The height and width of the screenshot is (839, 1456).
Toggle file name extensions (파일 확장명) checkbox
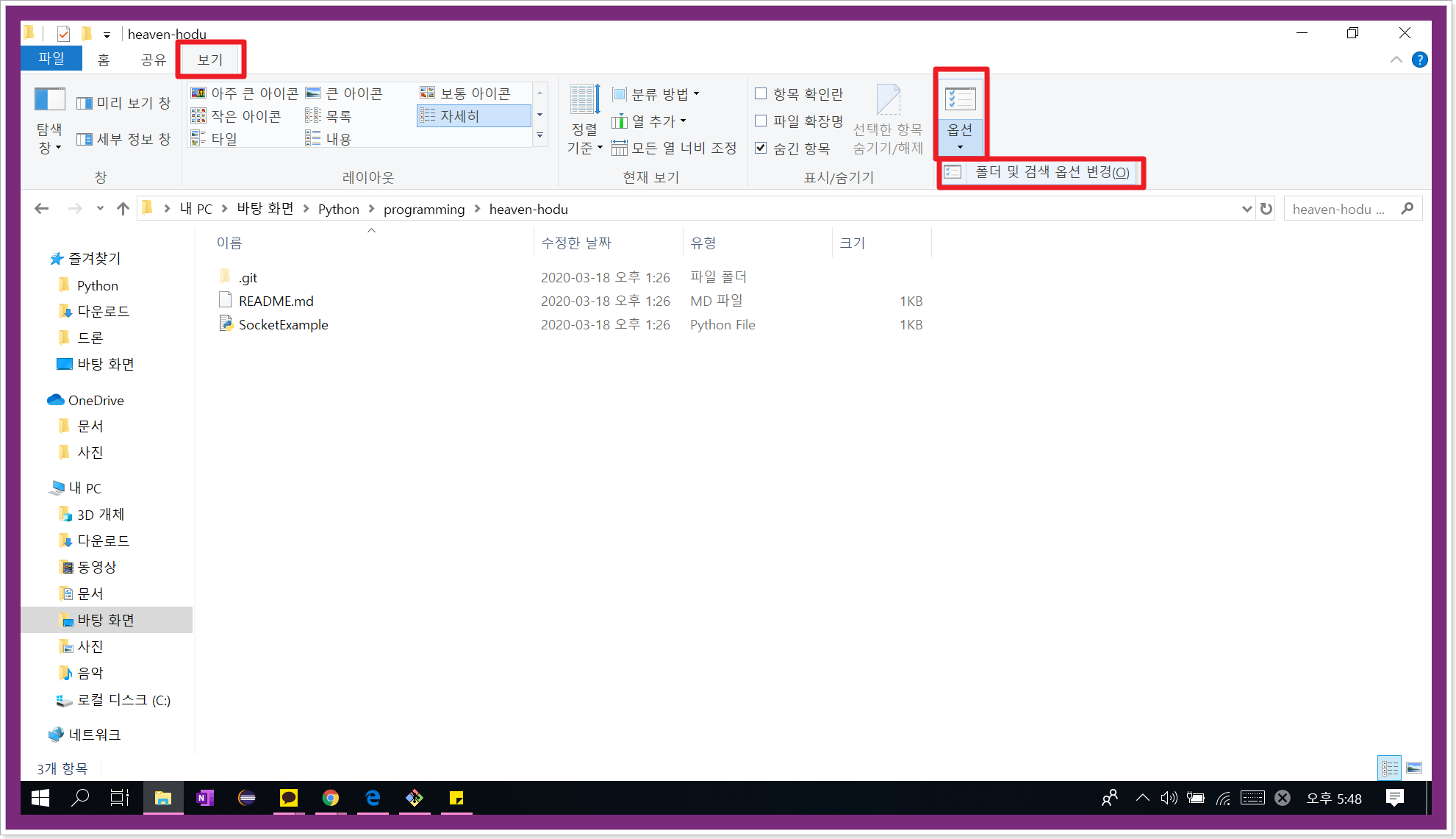[x=761, y=121]
